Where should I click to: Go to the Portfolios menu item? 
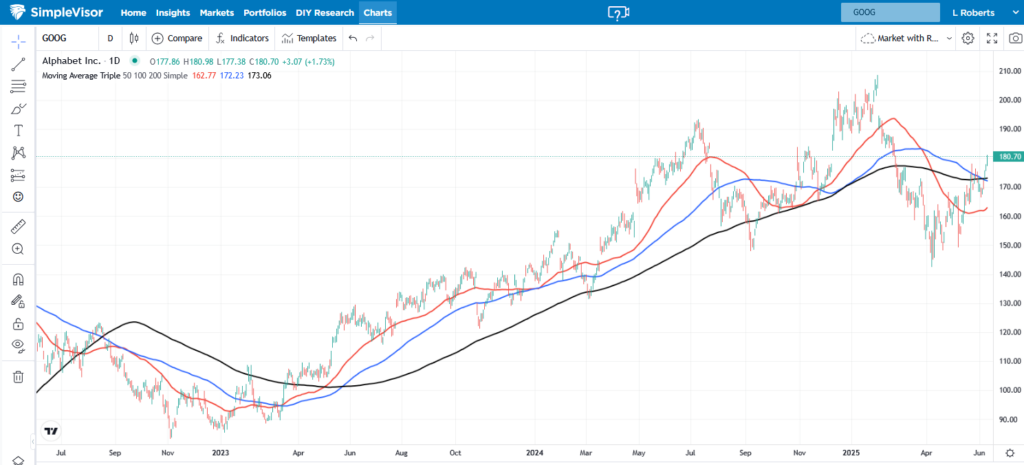point(265,13)
